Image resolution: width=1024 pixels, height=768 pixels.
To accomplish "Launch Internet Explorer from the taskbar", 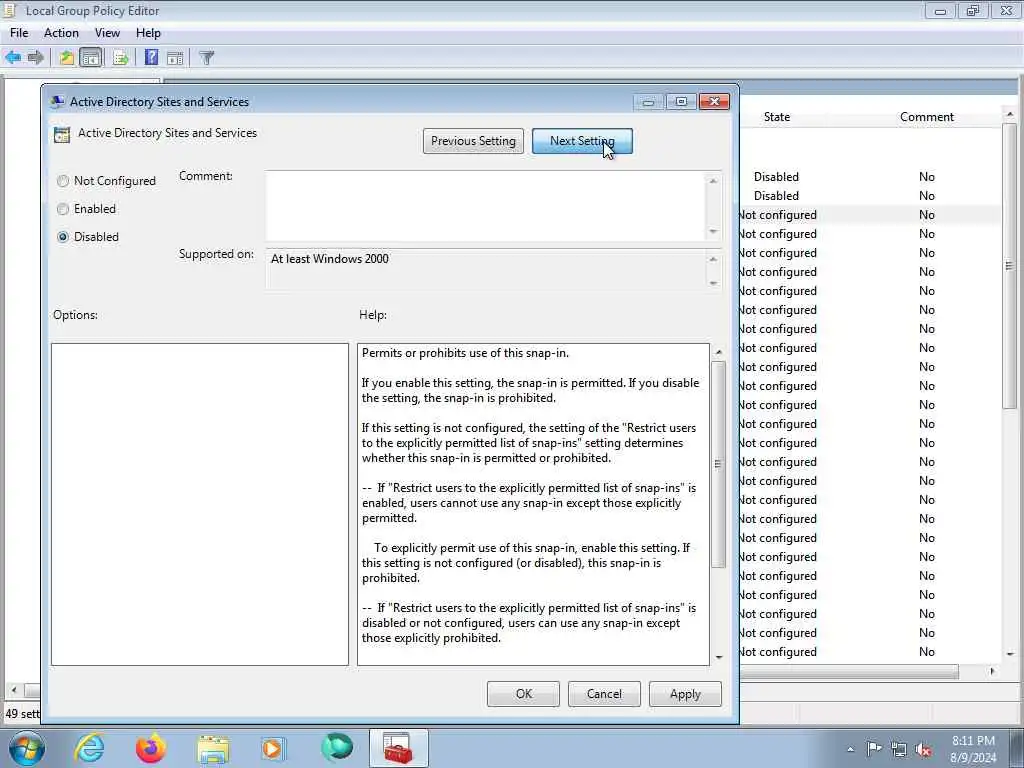I will tap(89, 748).
